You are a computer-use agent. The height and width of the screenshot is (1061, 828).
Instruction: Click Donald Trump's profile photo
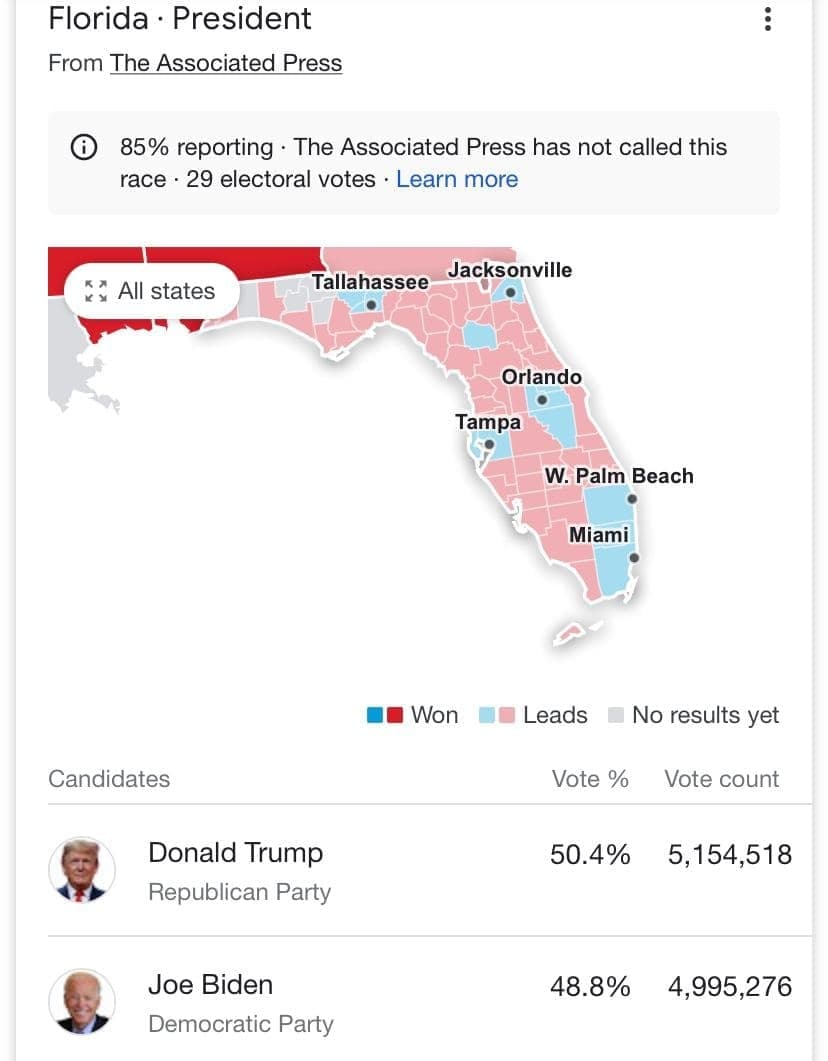click(82, 870)
